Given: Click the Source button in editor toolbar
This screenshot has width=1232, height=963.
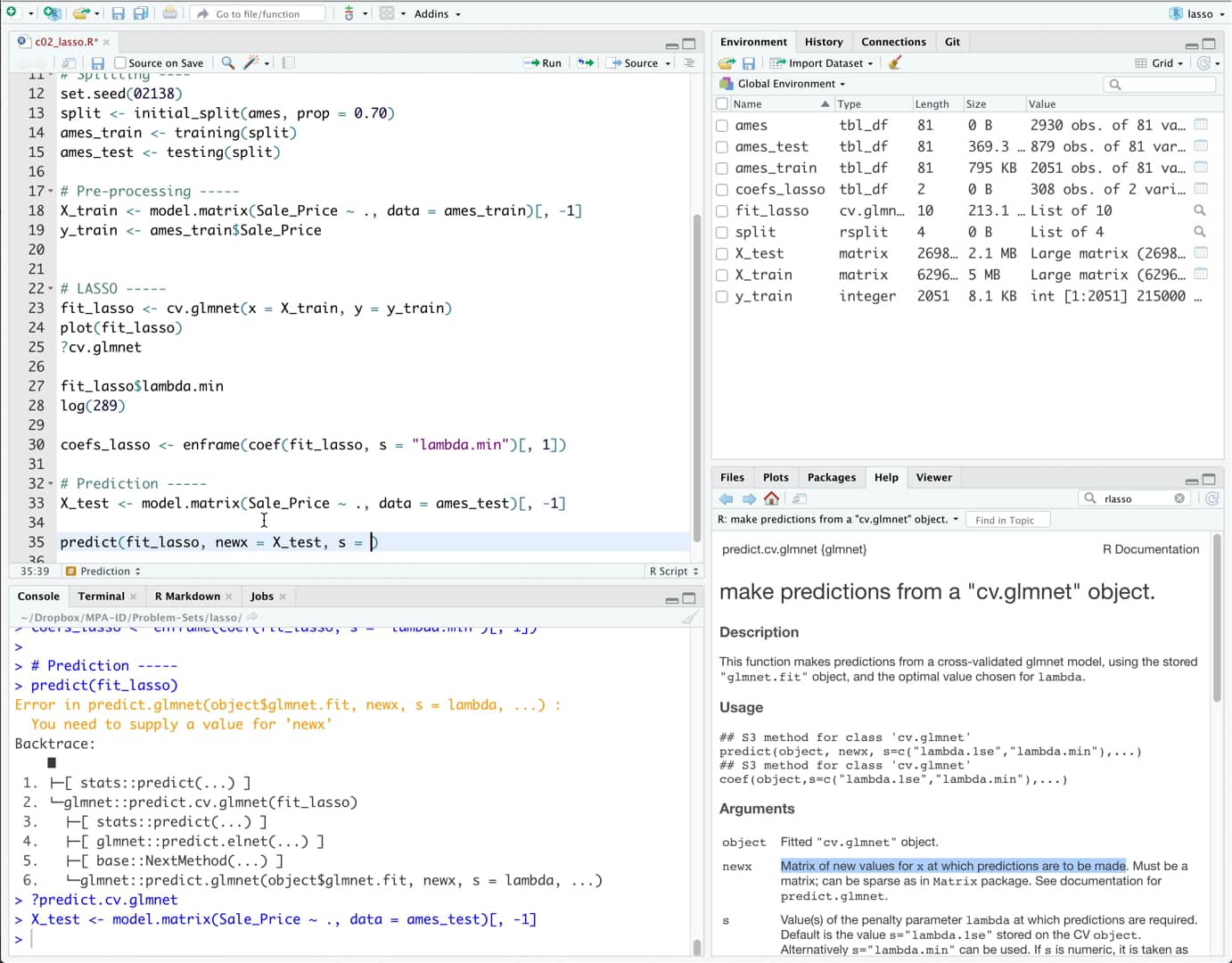Looking at the screenshot, I should point(634,63).
